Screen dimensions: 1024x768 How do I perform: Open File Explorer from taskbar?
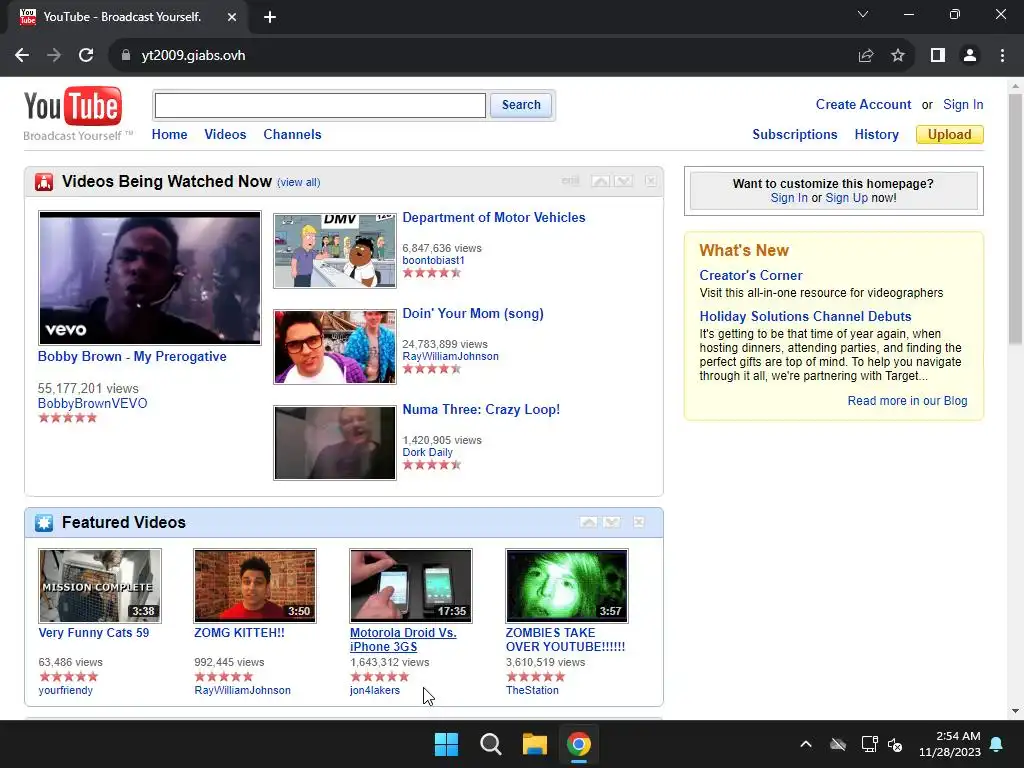point(534,744)
